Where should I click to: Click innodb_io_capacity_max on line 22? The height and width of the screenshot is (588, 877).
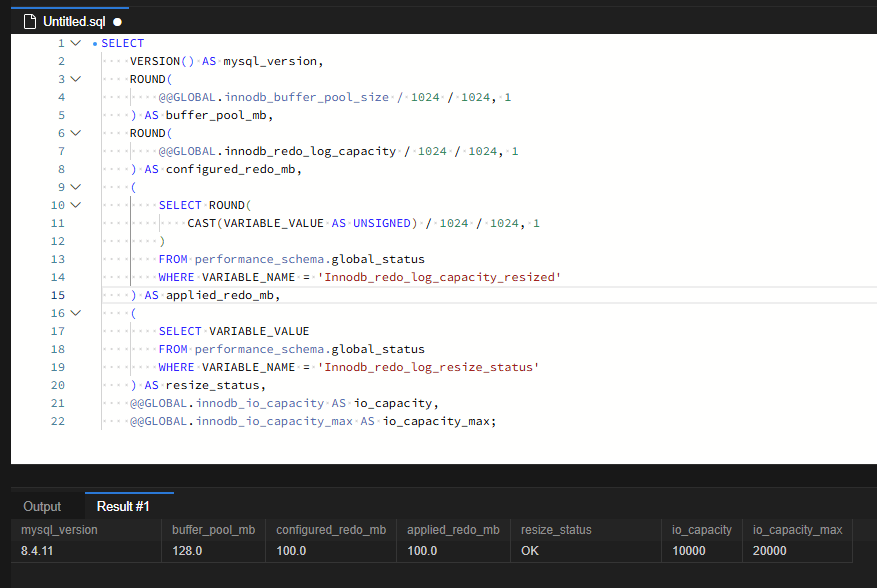274,421
